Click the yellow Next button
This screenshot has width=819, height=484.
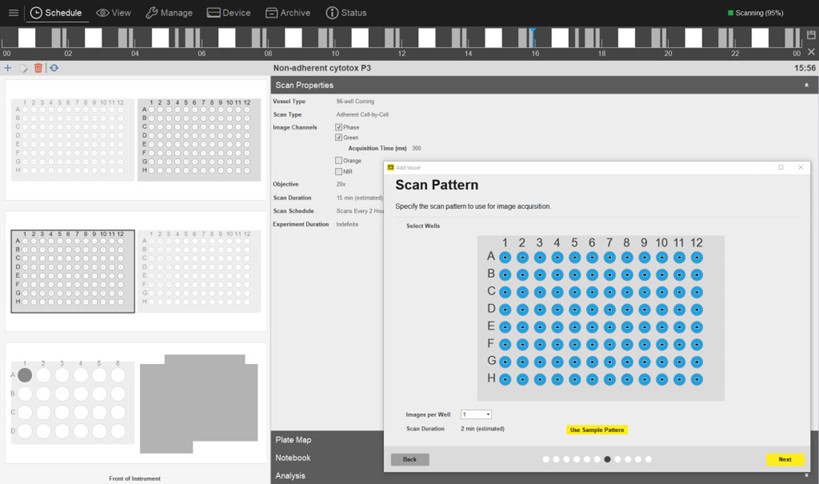tap(784, 460)
